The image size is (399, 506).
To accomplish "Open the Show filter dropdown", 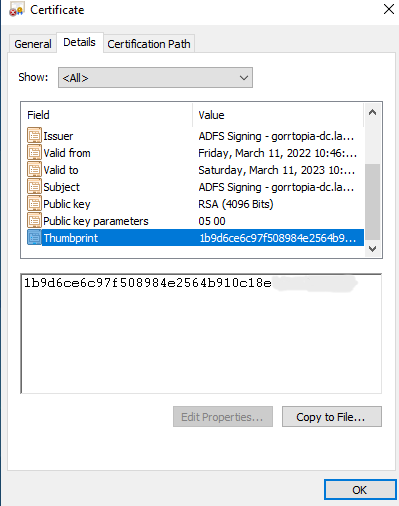I will tap(155, 78).
